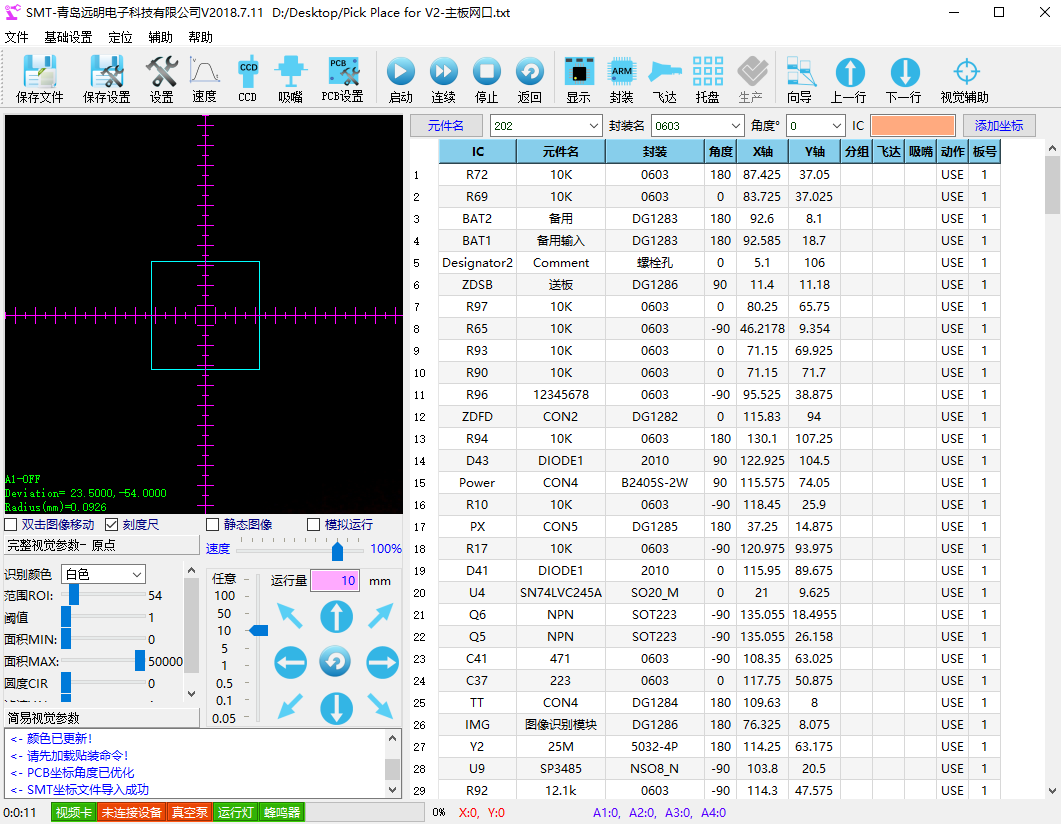Toggle the 模拟运行 simulation checkbox
Viewport: 1061px width, 824px height.
pyautogui.click(x=314, y=525)
